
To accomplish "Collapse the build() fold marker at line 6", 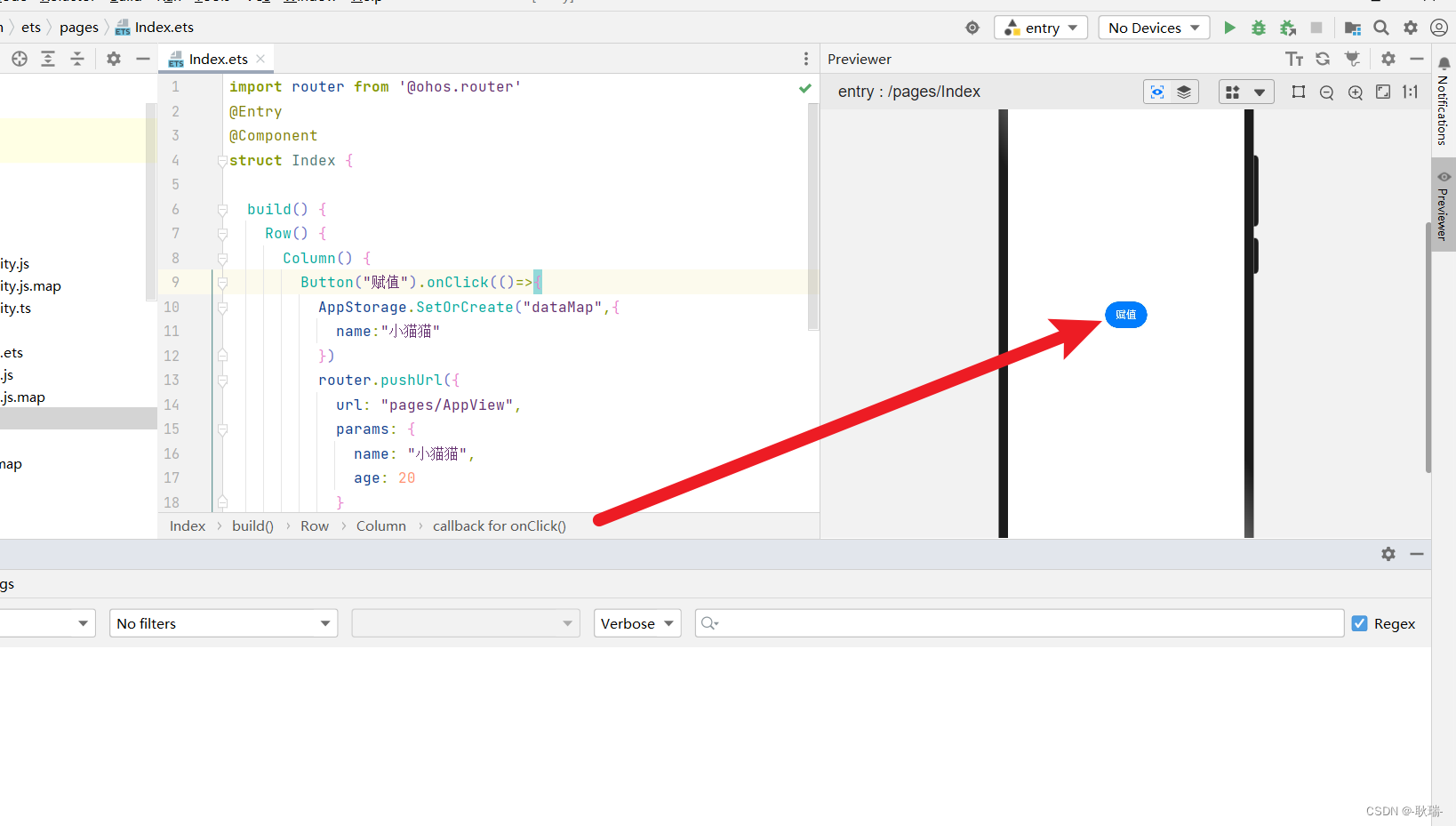I will coord(222,210).
